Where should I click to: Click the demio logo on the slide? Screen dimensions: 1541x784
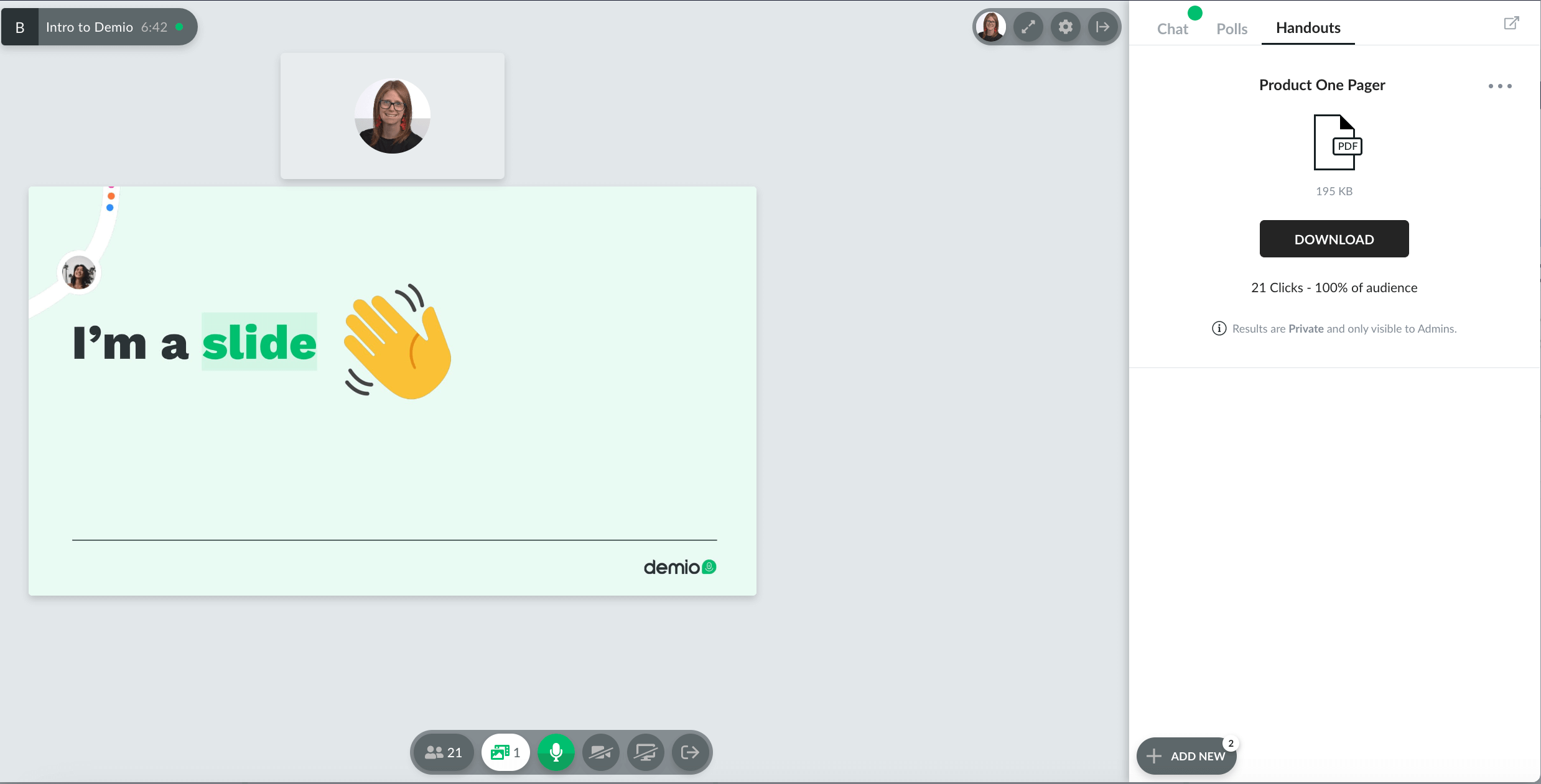click(680, 567)
